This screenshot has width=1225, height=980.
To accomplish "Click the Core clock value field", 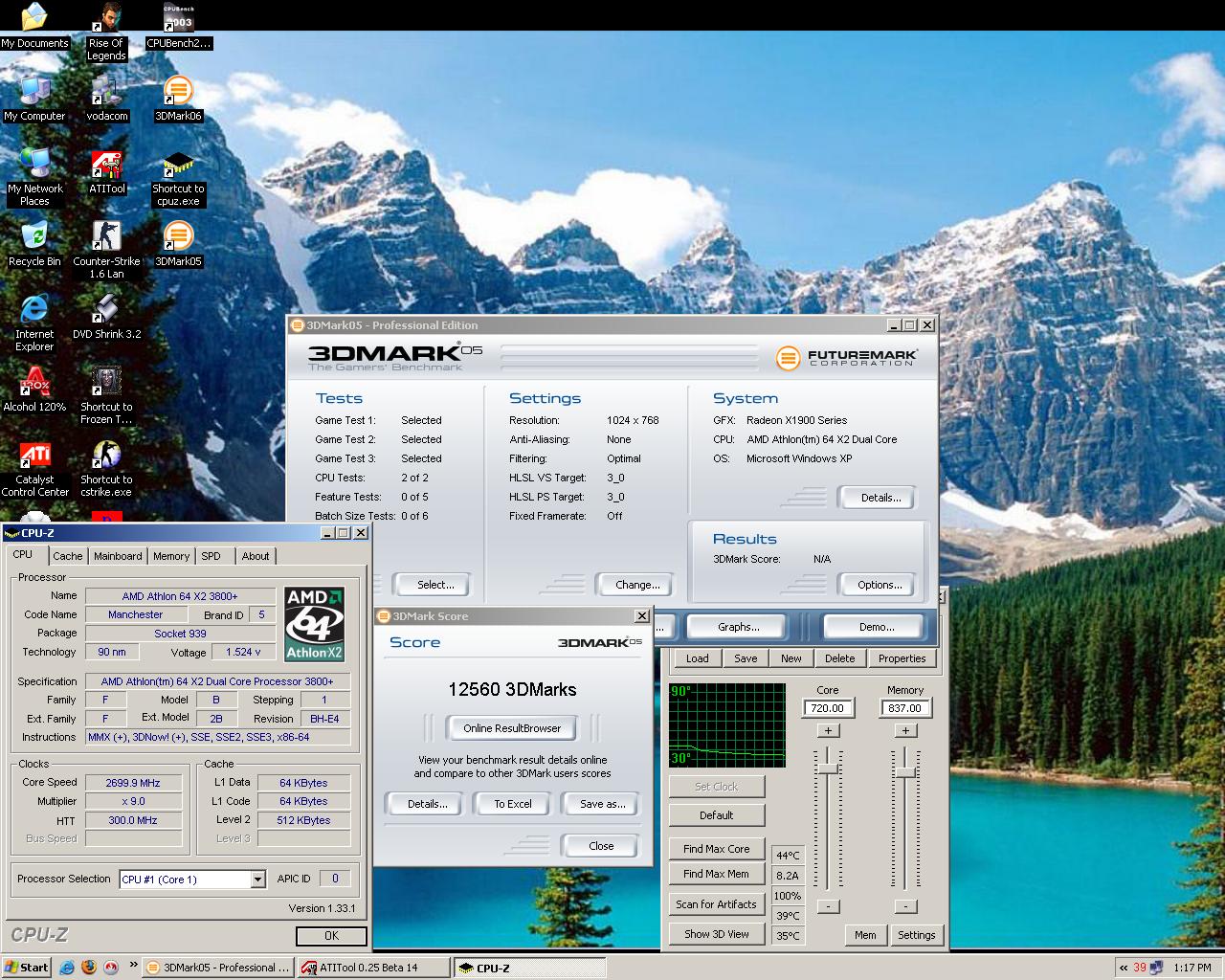I will click(x=828, y=708).
